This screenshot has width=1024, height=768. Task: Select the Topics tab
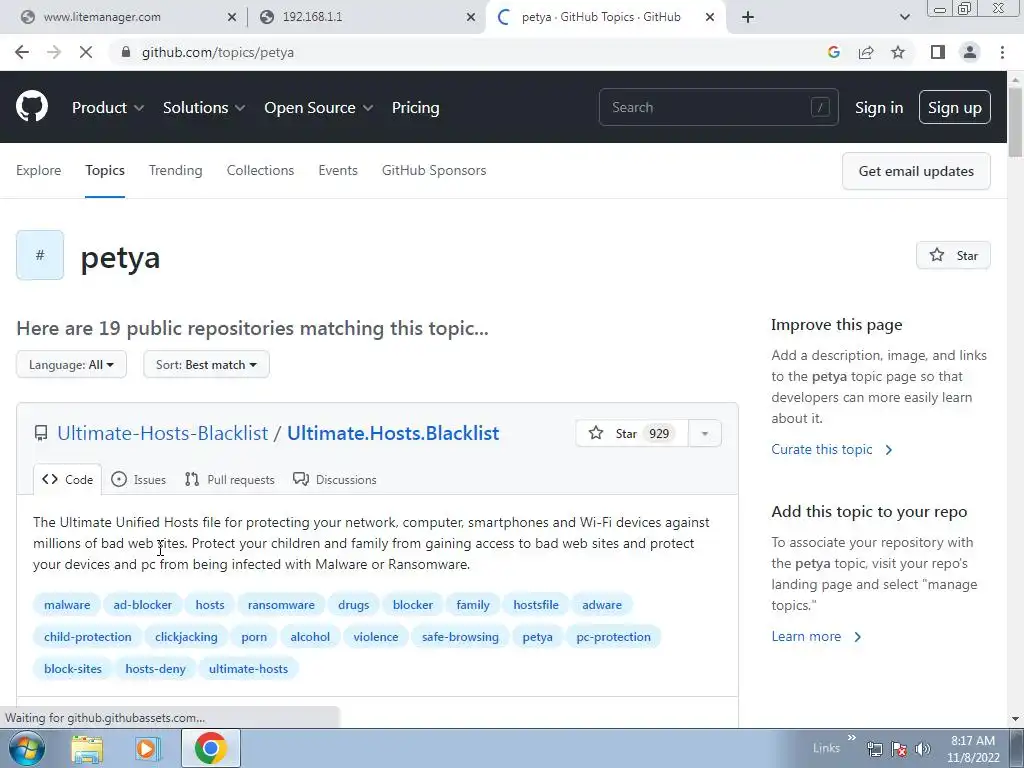pyautogui.click(x=104, y=170)
